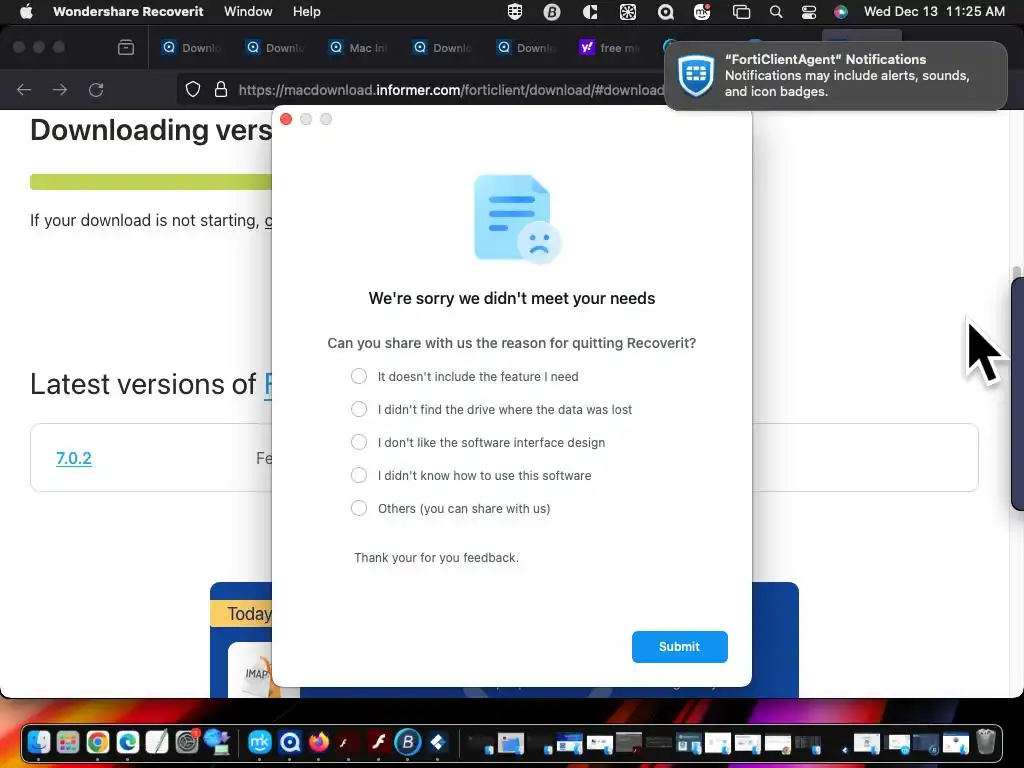Click the fan-shaped menu bar icon
This screenshot has height=768, width=1024.
click(x=628, y=12)
